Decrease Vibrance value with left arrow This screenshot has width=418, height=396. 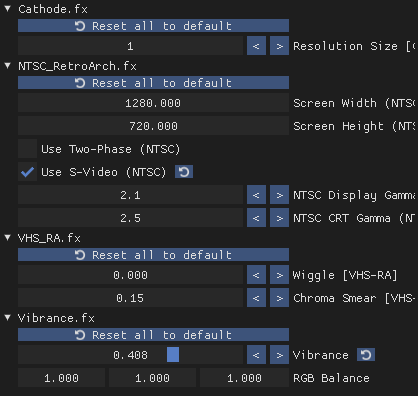(x=256, y=355)
